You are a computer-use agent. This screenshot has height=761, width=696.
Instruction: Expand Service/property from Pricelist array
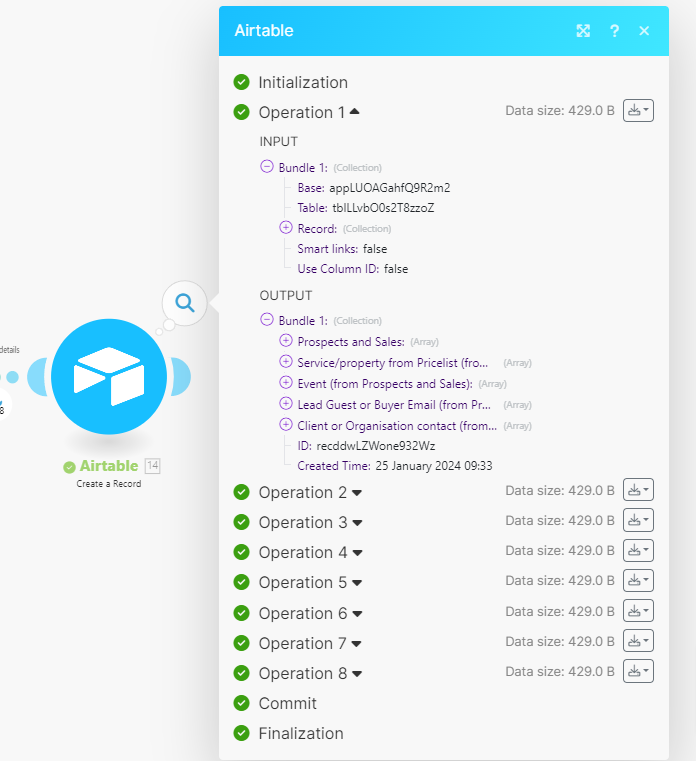[286, 362]
